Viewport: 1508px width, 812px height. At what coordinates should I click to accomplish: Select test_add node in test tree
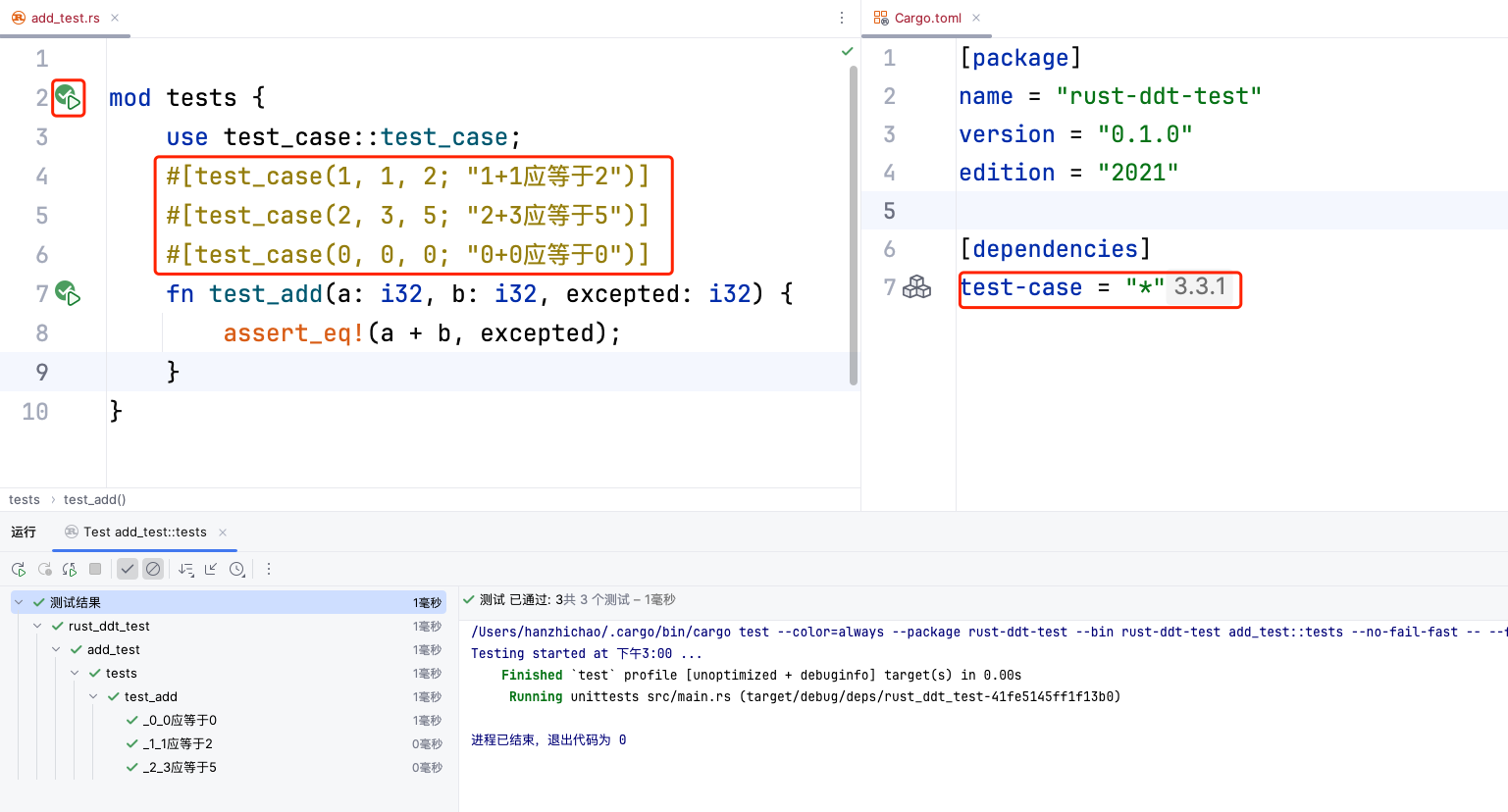tap(151, 696)
